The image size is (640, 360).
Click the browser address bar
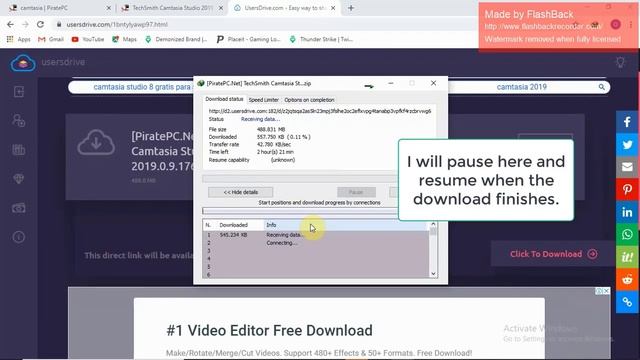tap(261, 24)
